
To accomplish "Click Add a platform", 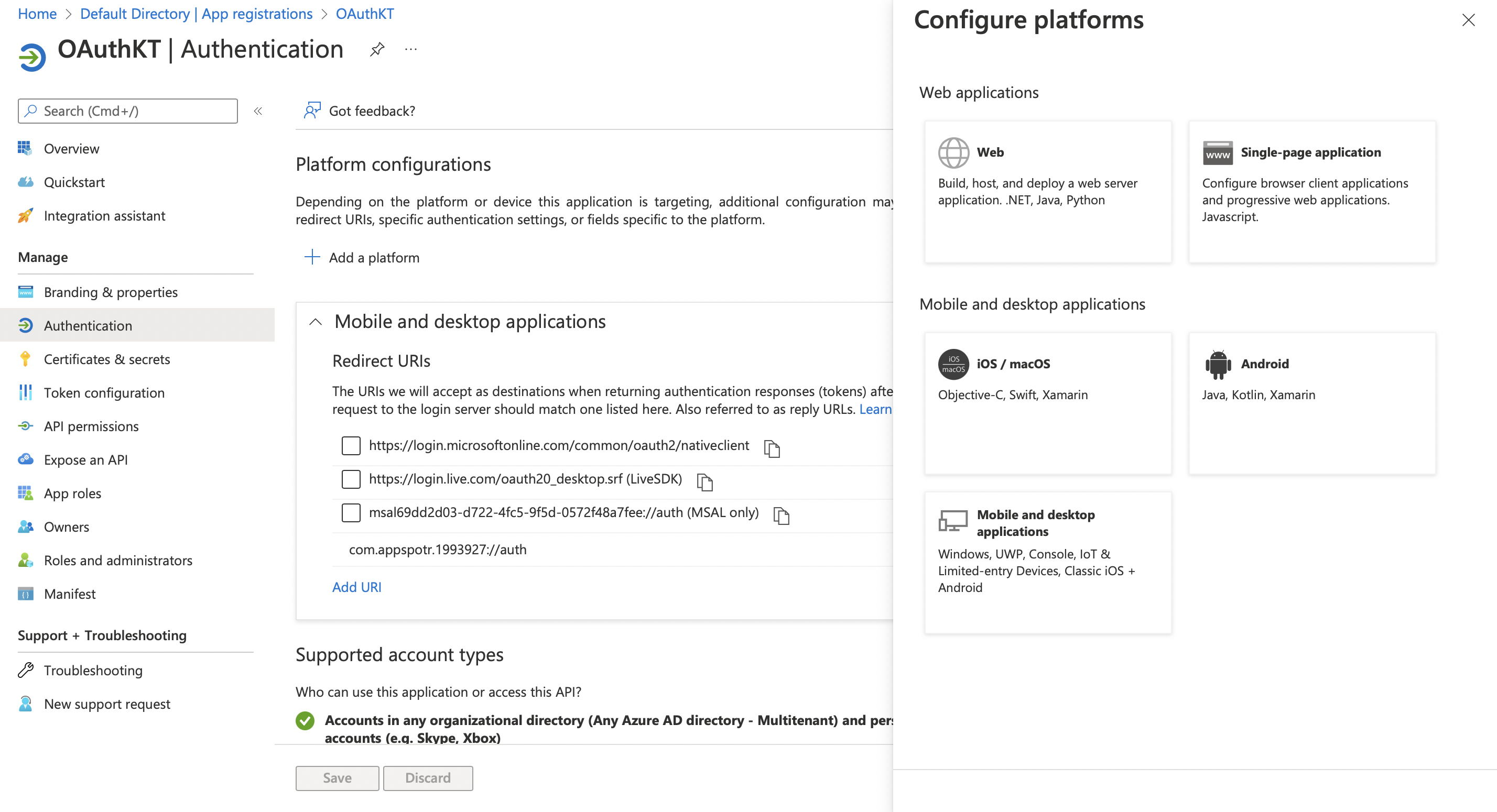I will click(362, 258).
